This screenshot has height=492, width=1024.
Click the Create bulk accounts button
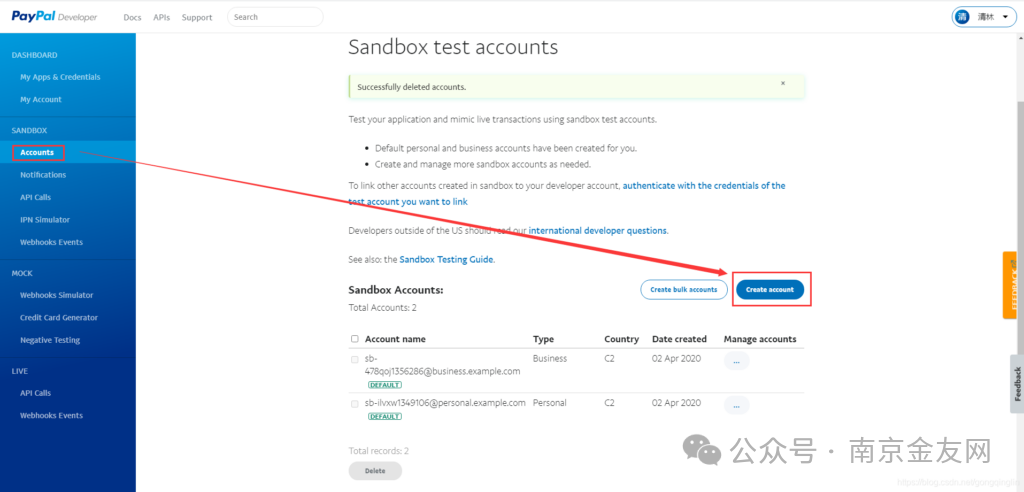683,289
